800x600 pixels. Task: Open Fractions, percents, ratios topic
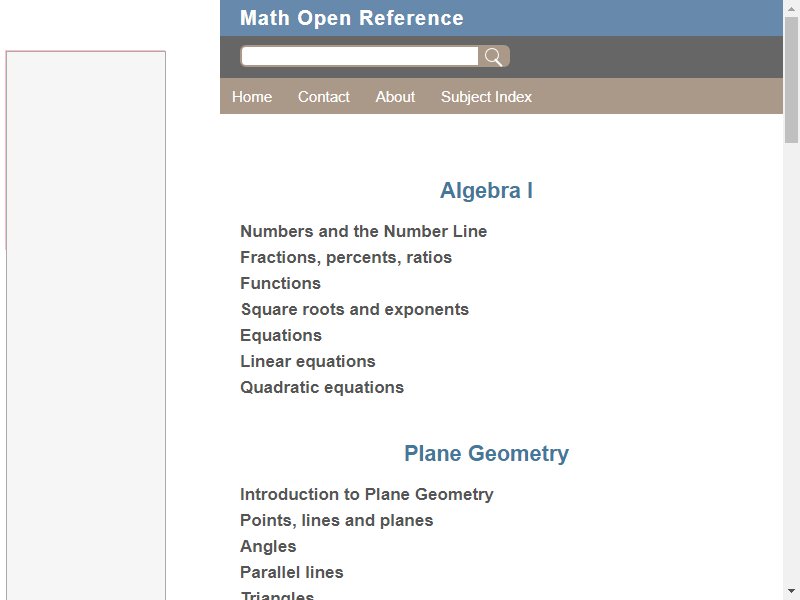(346, 257)
